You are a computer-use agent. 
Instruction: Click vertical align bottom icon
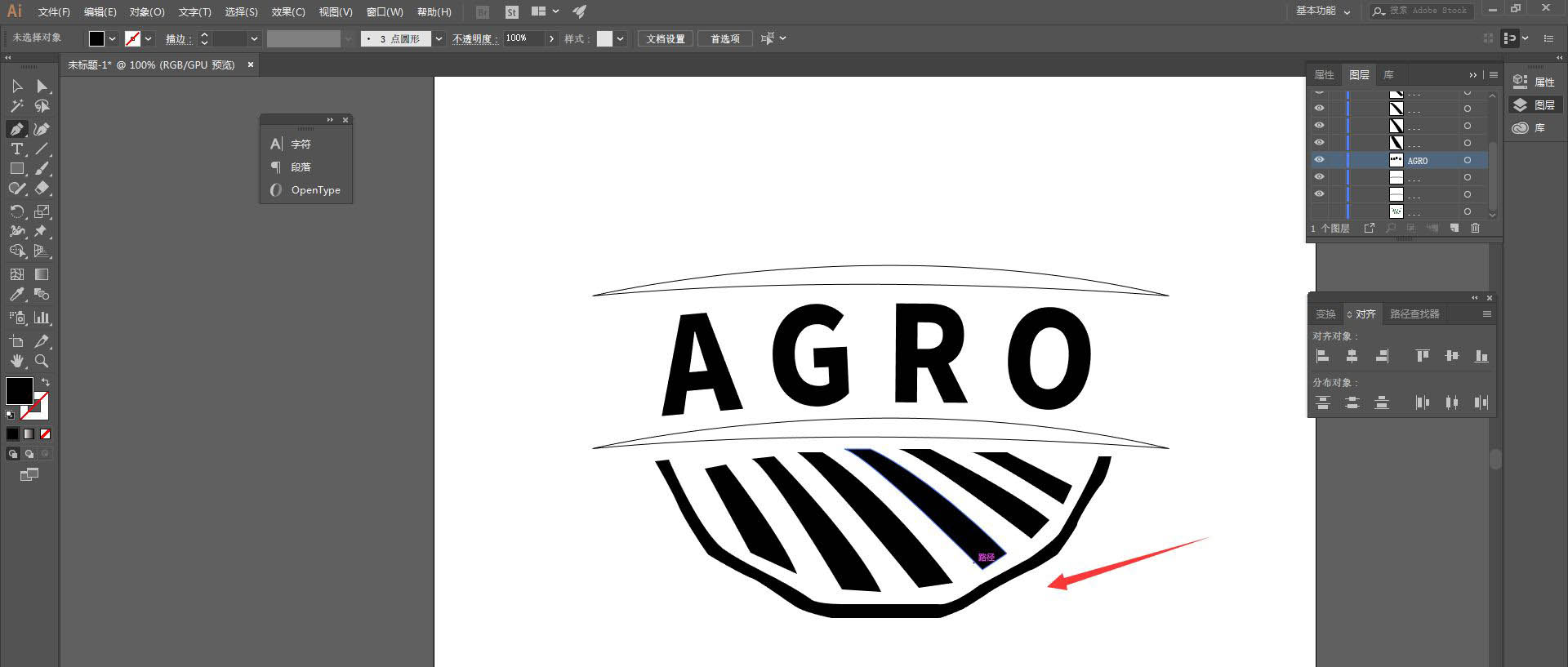(1481, 356)
